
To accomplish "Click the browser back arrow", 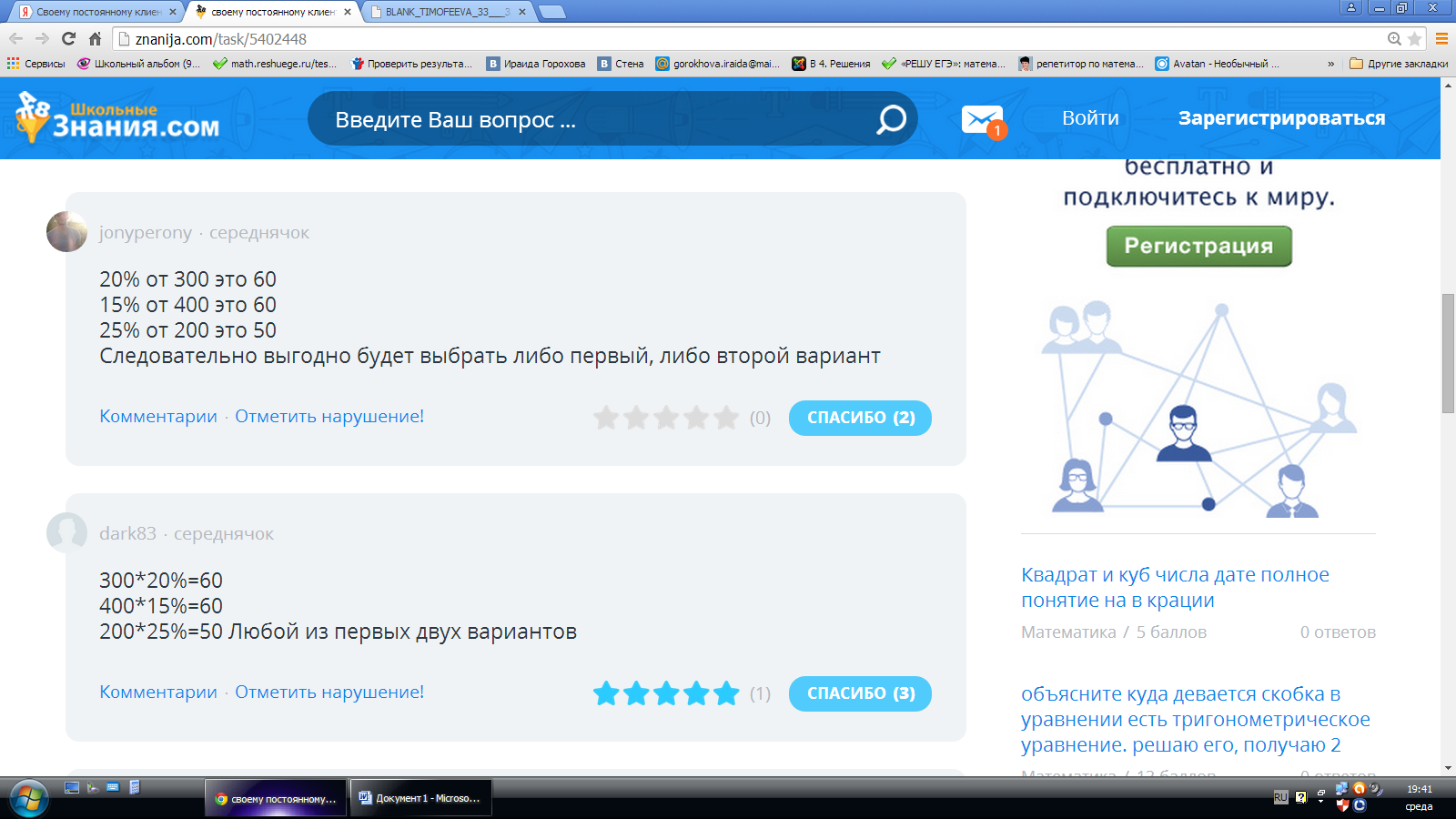I will tap(15, 38).
